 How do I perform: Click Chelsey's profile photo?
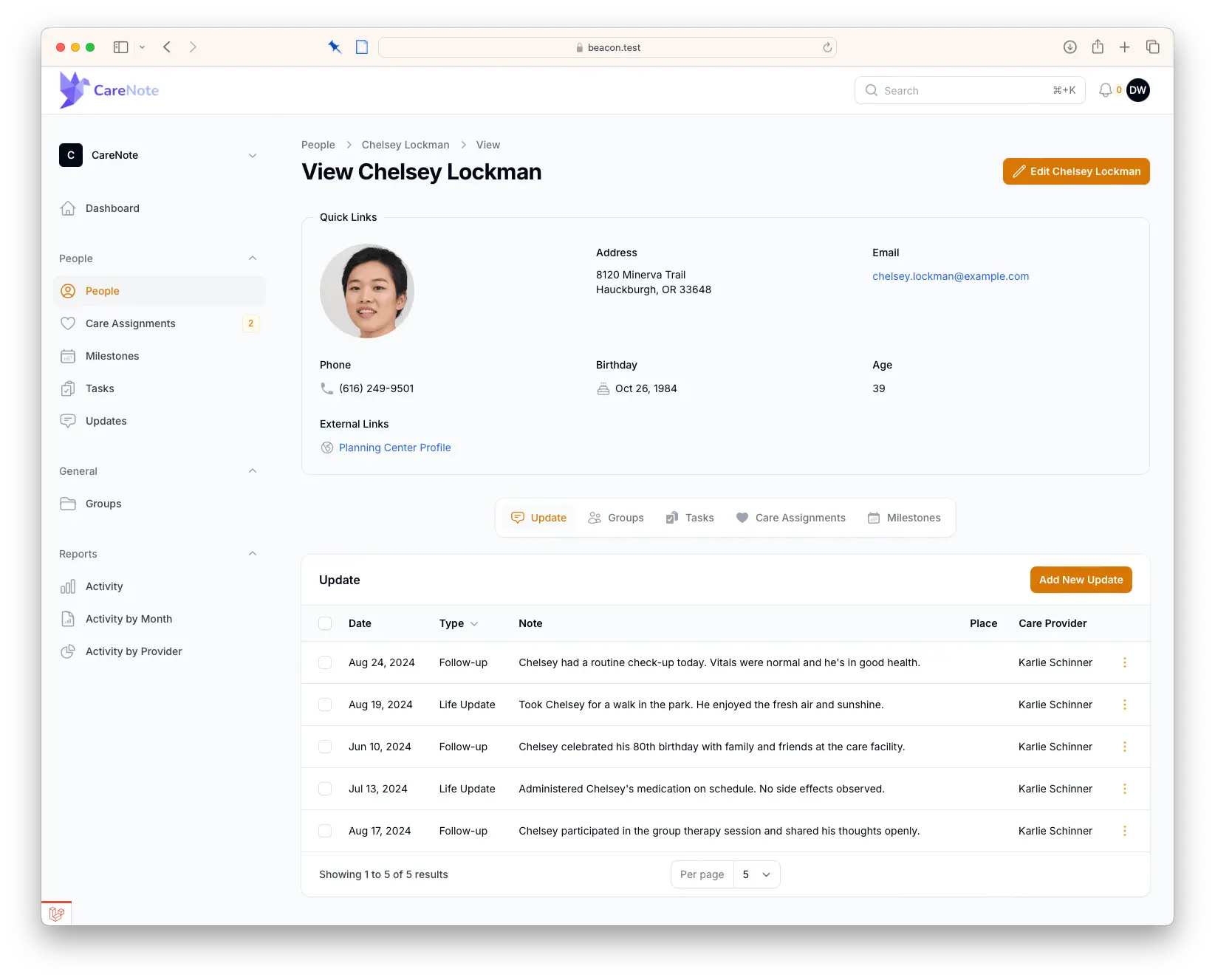(367, 291)
